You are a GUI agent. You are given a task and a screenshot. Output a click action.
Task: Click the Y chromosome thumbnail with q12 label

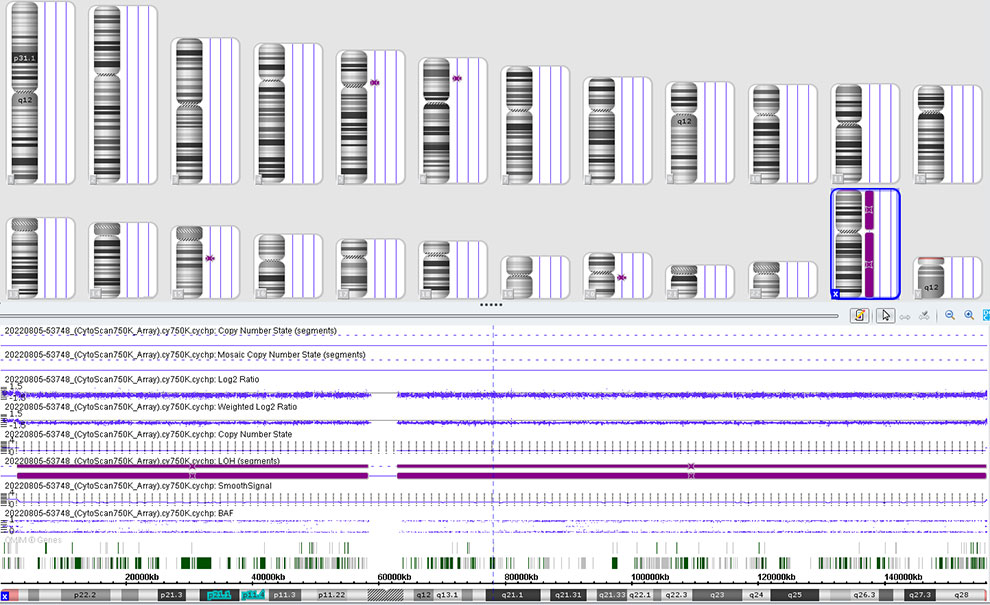point(930,277)
